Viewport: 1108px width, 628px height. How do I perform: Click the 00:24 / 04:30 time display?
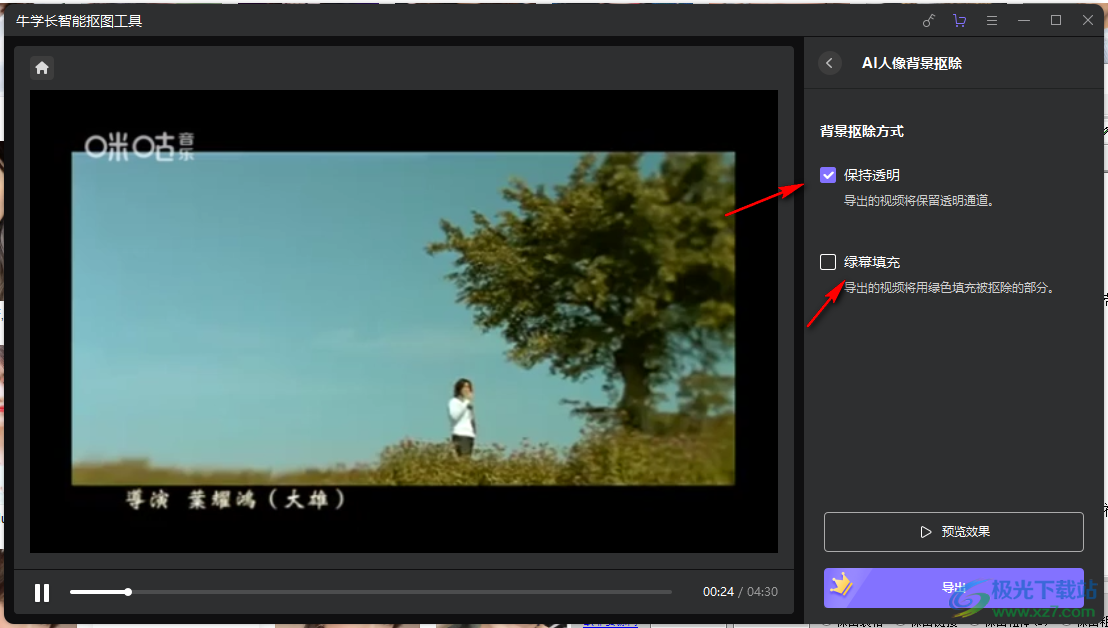(x=741, y=592)
